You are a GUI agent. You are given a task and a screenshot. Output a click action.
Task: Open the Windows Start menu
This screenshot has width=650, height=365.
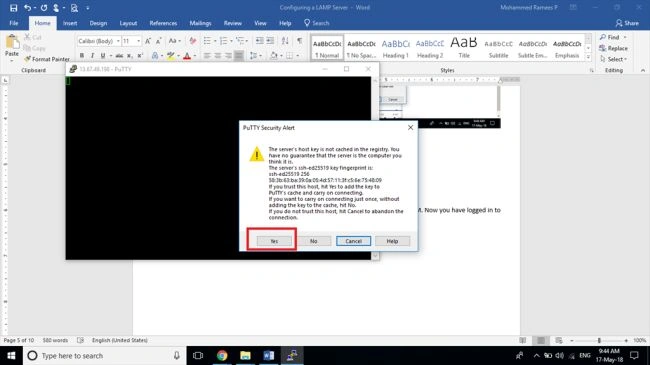pyautogui.click(x=11, y=355)
